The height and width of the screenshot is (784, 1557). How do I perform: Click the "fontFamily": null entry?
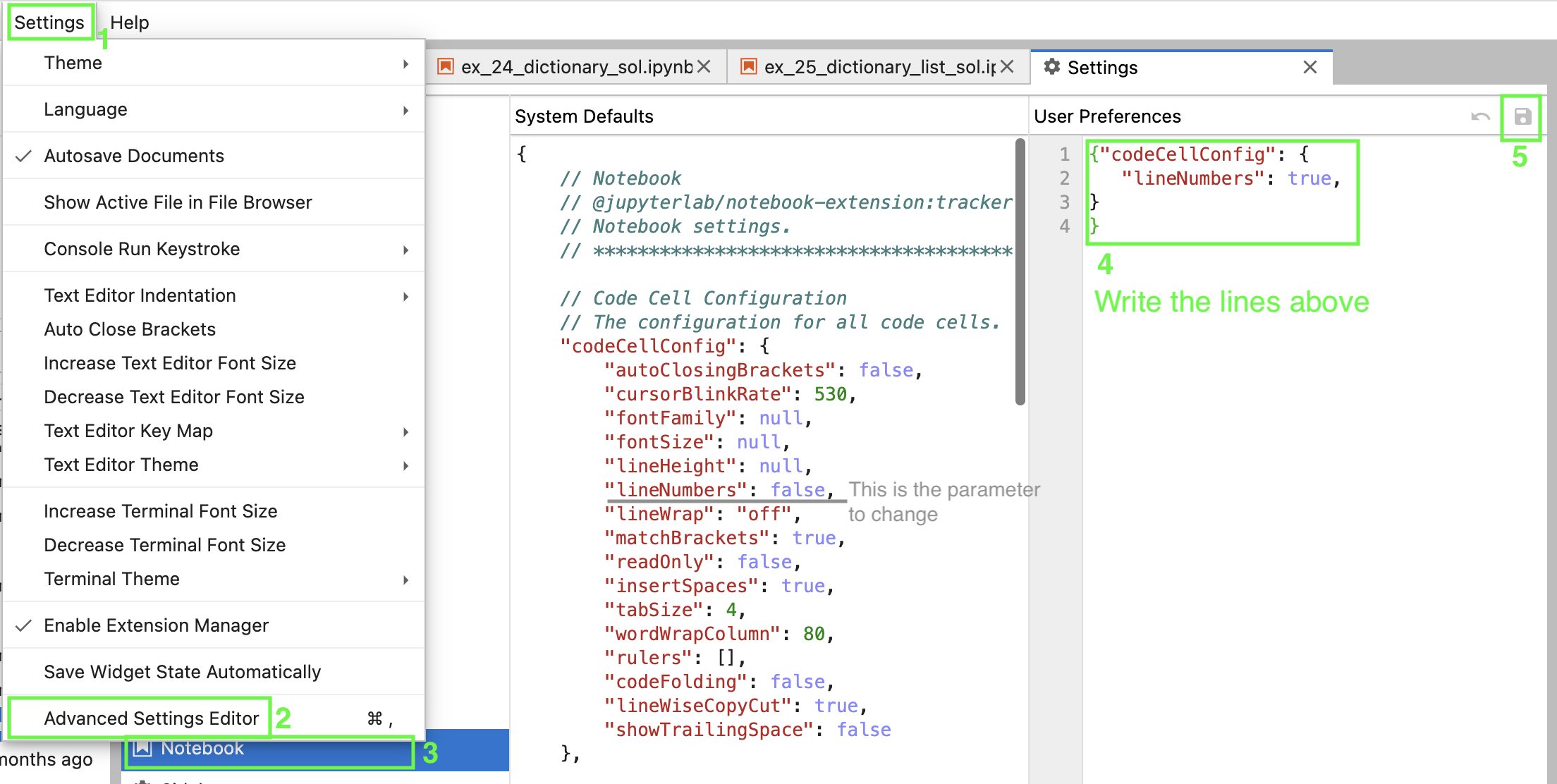coord(709,418)
